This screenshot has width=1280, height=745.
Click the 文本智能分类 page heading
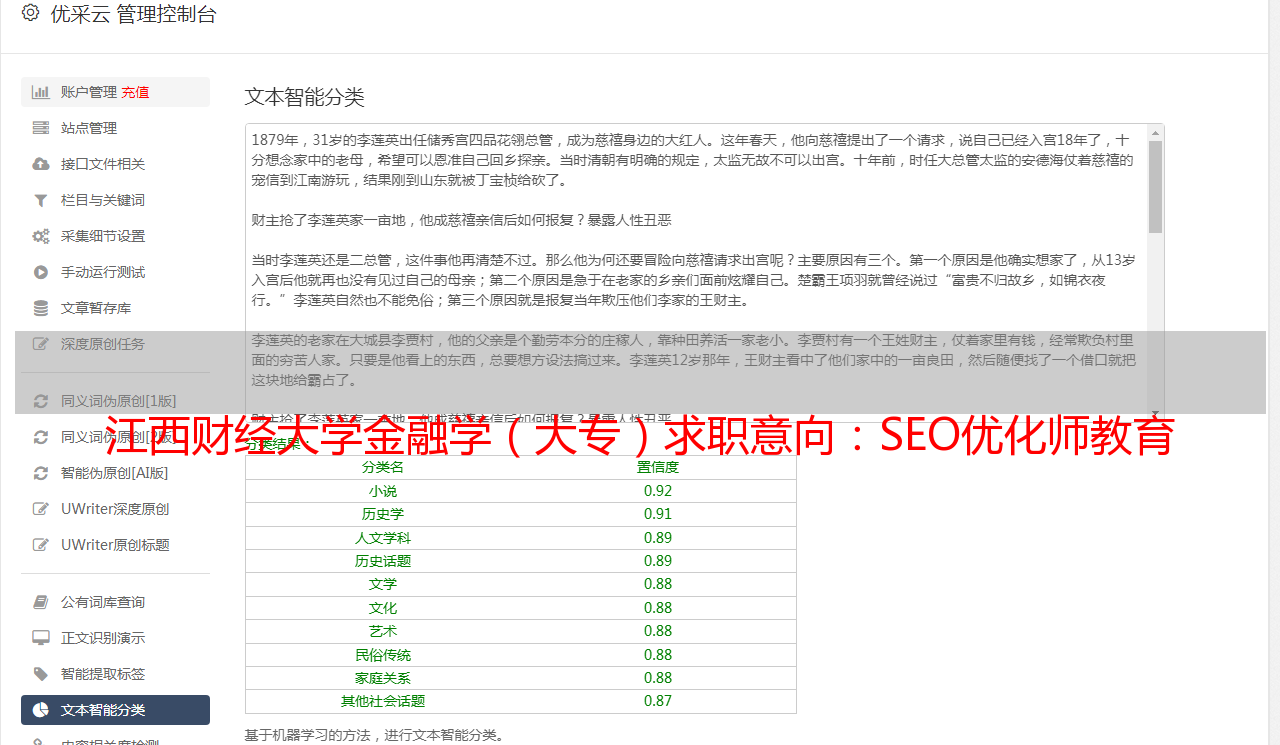click(x=305, y=97)
